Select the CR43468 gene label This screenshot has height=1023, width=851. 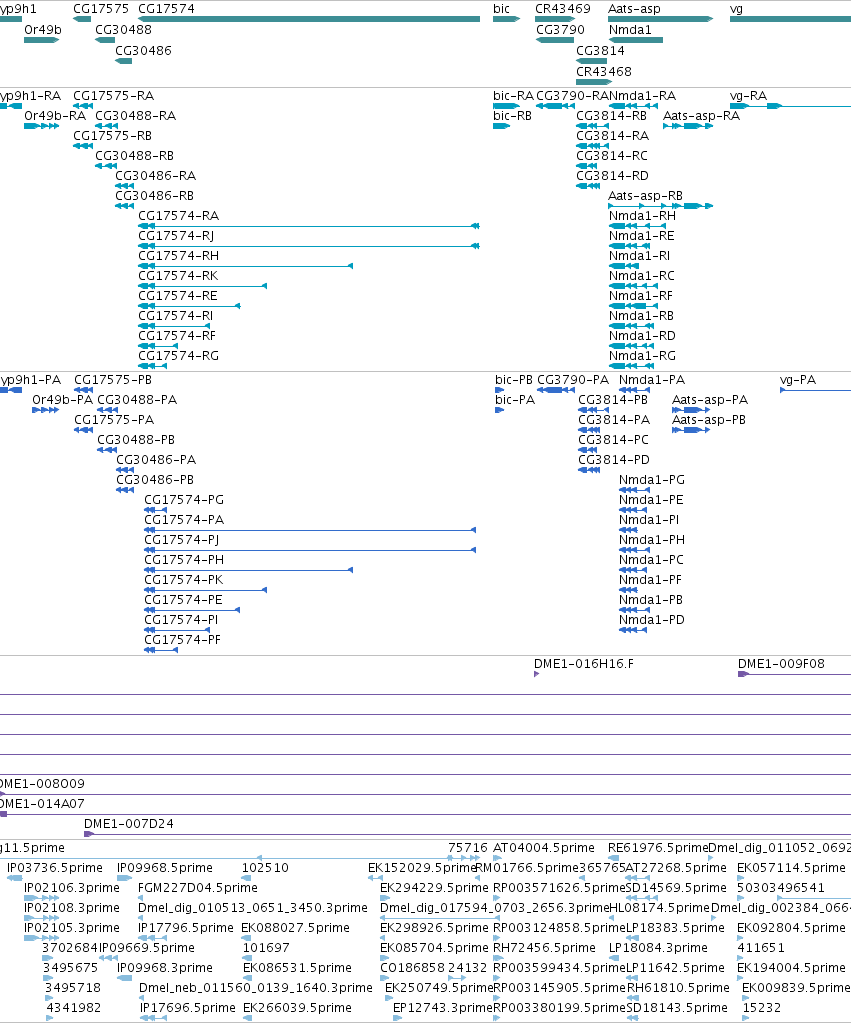click(x=604, y=71)
